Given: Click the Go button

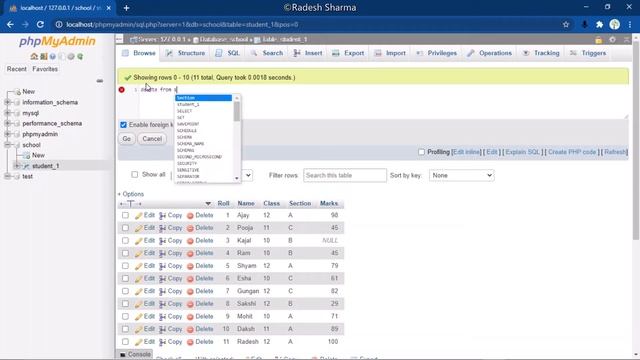Looking at the screenshot, I should tap(127, 139).
